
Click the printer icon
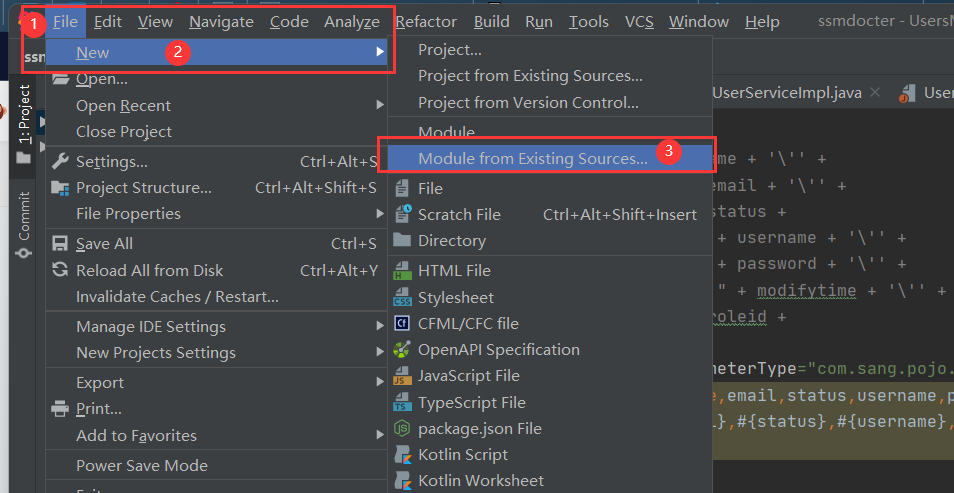60,409
